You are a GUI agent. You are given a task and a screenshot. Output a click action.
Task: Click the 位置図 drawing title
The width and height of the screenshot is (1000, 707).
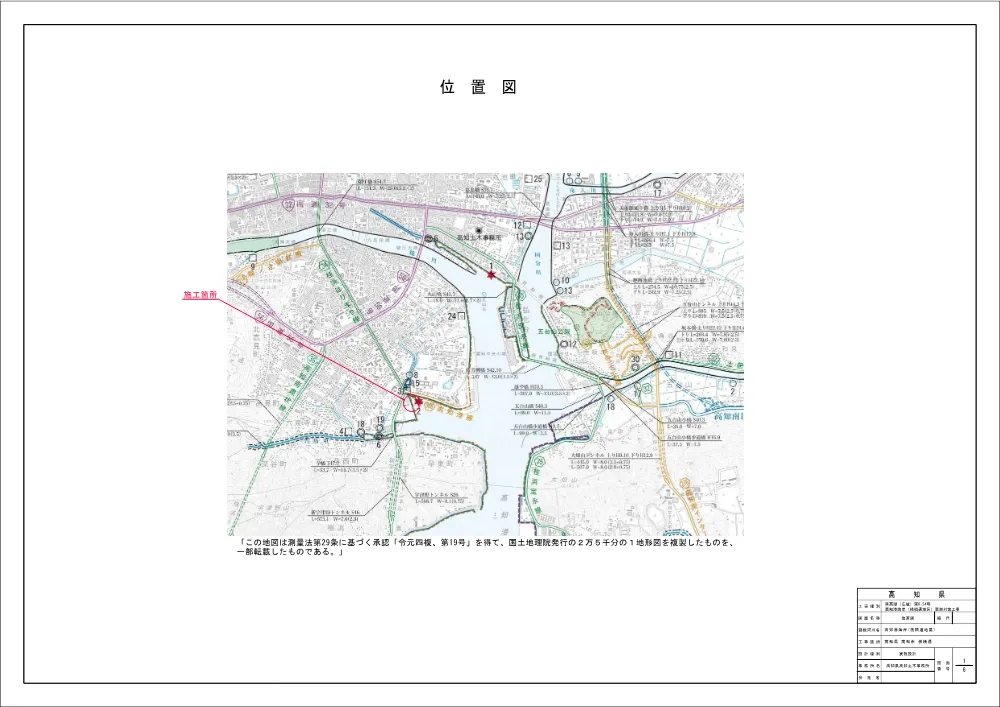[478, 87]
